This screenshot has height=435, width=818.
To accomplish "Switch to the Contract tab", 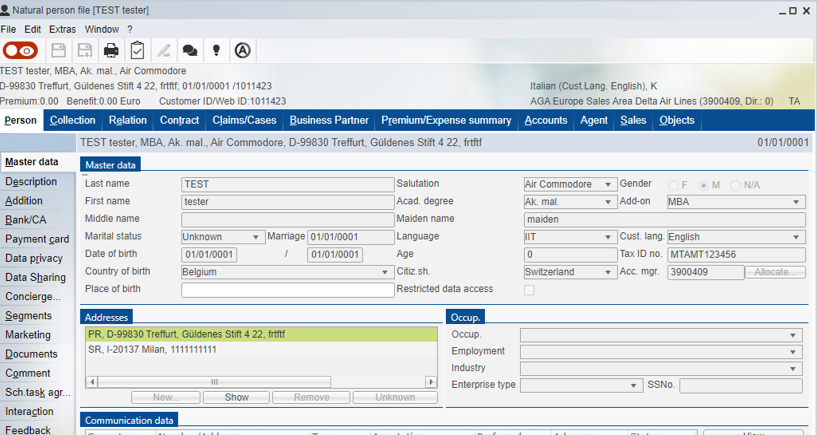I will tap(179, 120).
